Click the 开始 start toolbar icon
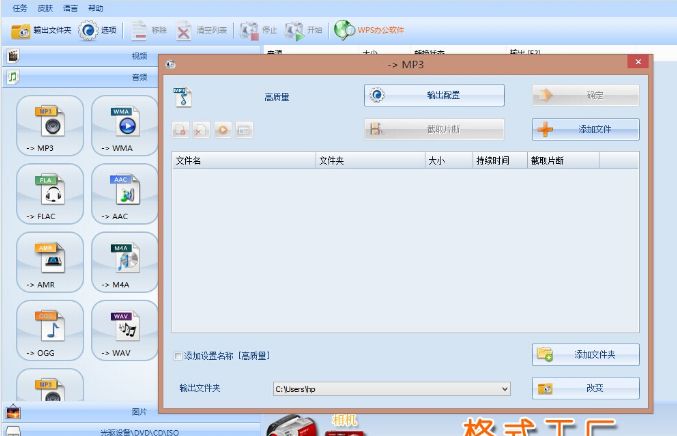This screenshot has height=436, width=677. pos(294,31)
